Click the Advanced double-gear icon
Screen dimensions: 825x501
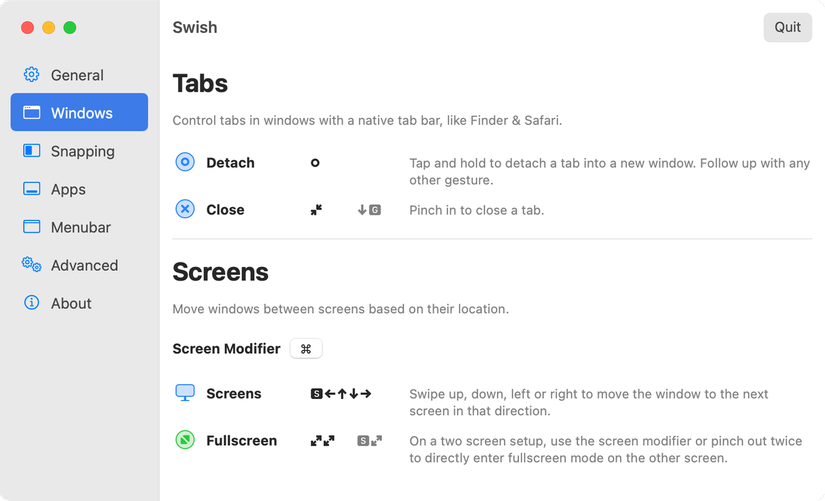(x=32, y=265)
